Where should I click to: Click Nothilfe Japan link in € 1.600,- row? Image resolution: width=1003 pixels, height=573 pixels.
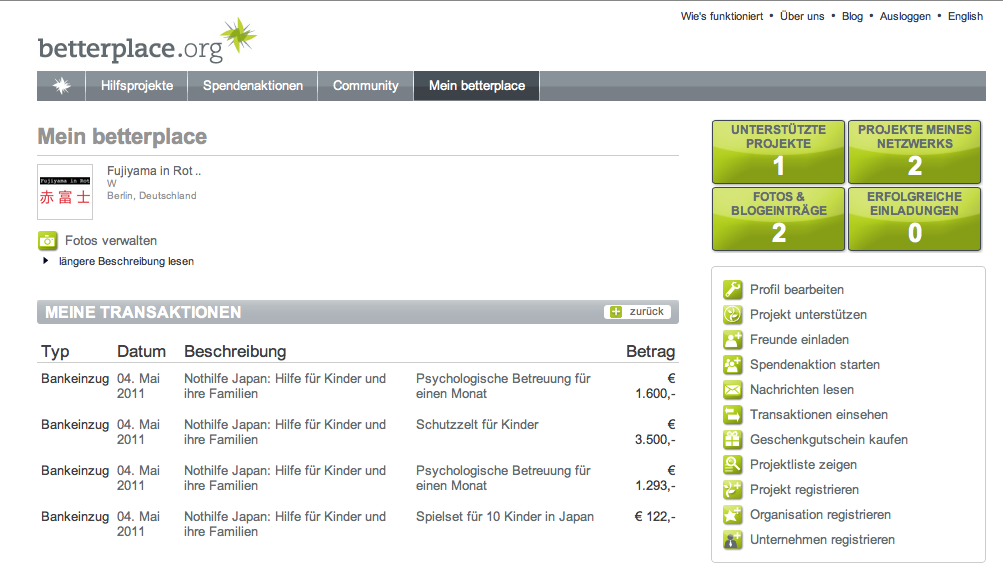click(x=285, y=386)
